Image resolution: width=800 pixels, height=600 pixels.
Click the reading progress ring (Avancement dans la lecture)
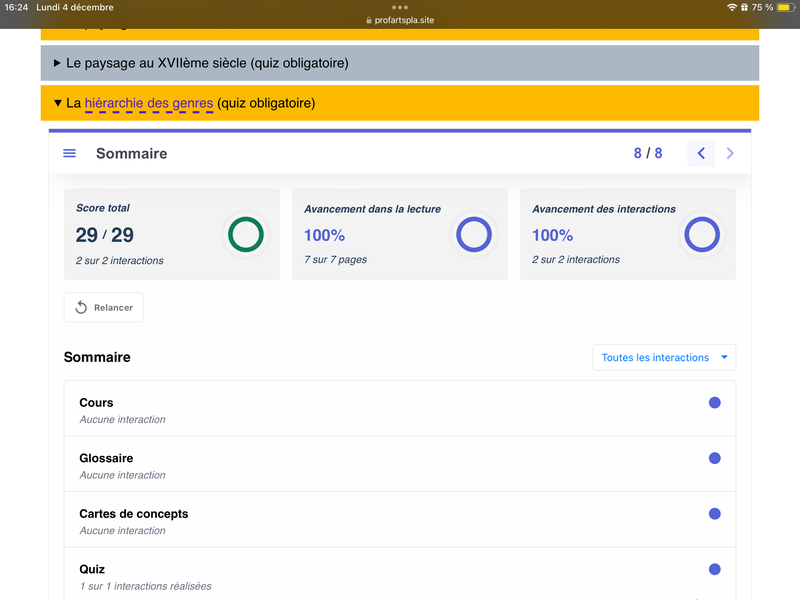(x=474, y=235)
